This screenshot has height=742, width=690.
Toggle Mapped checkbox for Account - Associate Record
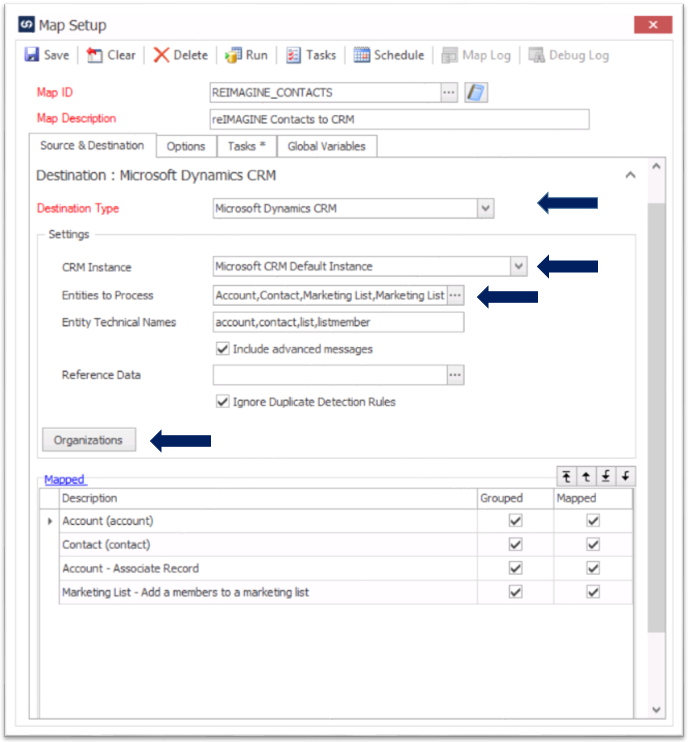click(593, 568)
